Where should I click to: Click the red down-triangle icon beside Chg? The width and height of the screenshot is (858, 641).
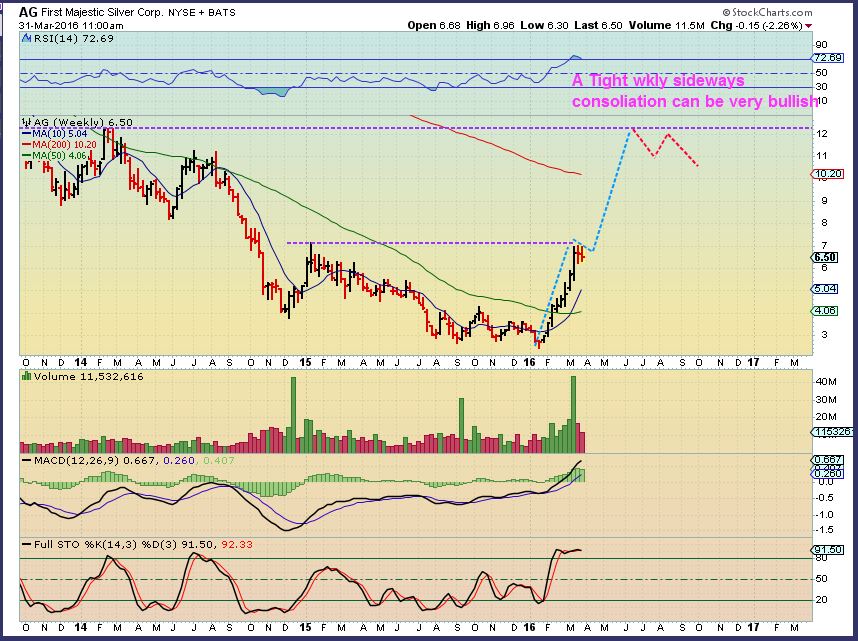809,26
